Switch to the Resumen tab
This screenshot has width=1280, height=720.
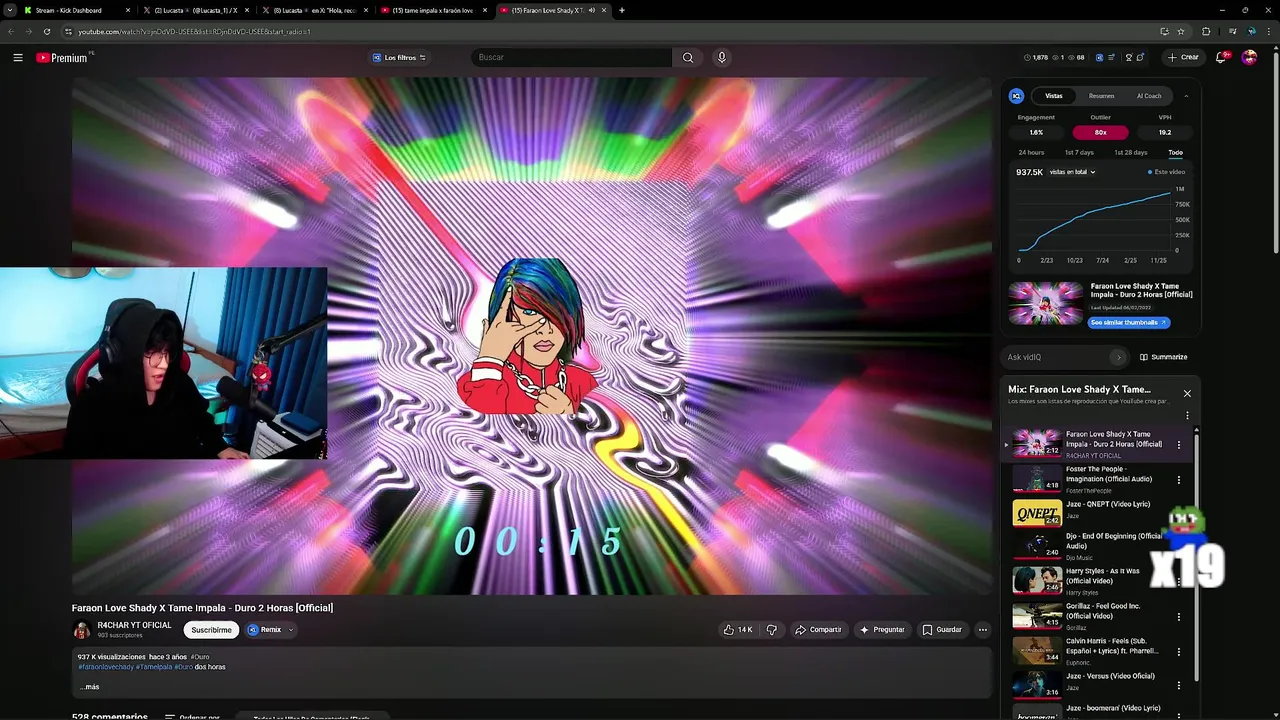[1101, 96]
